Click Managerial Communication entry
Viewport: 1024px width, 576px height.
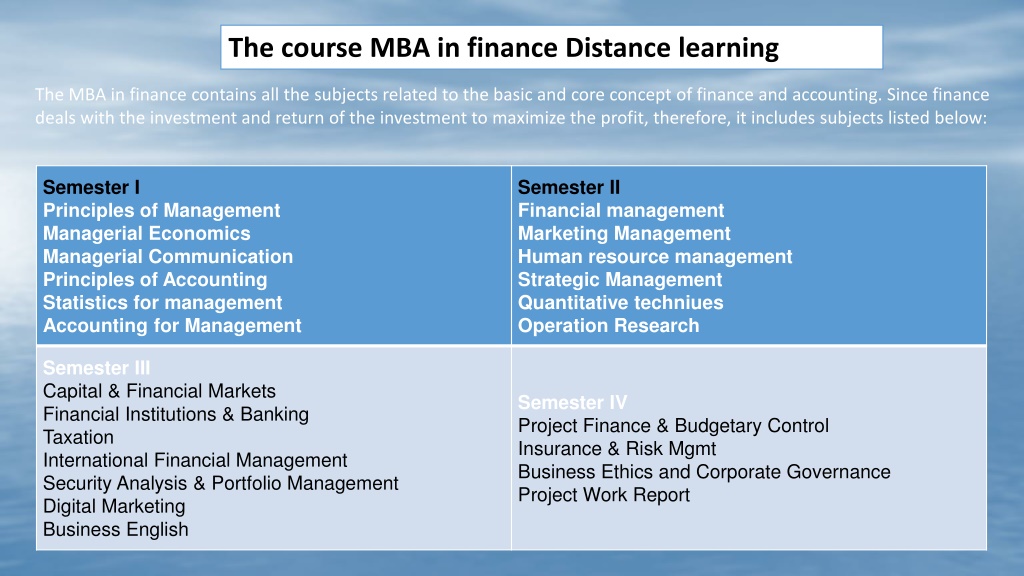click(168, 257)
